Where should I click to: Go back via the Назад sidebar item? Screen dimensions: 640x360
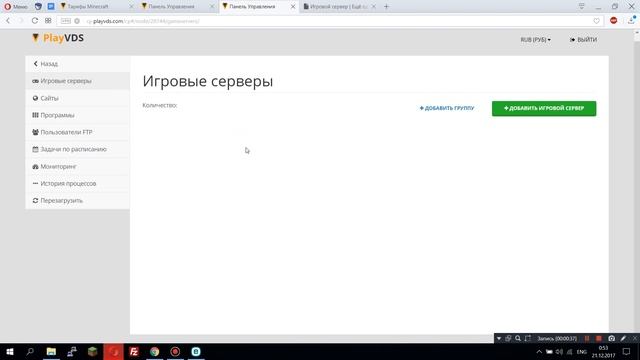[78, 64]
